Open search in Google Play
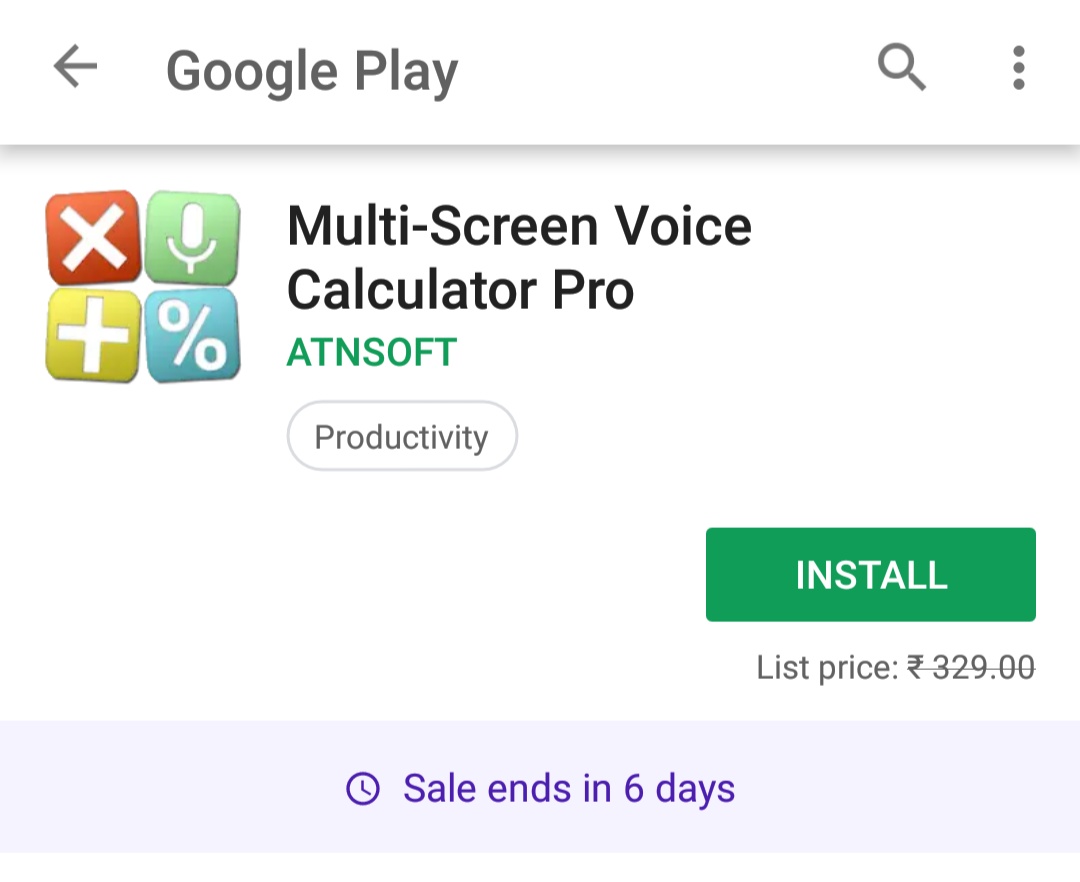The width and height of the screenshot is (1080, 882). [x=901, y=67]
